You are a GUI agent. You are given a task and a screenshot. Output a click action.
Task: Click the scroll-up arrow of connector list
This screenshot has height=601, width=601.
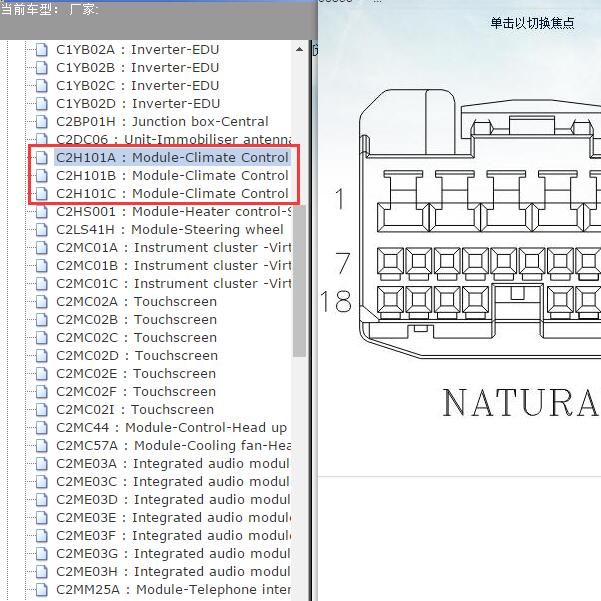coord(299,49)
